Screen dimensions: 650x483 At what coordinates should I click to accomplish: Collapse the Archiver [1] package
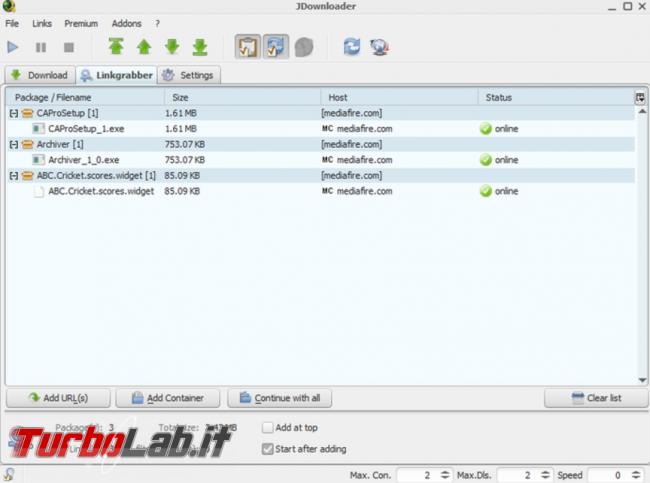click(14, 144)
